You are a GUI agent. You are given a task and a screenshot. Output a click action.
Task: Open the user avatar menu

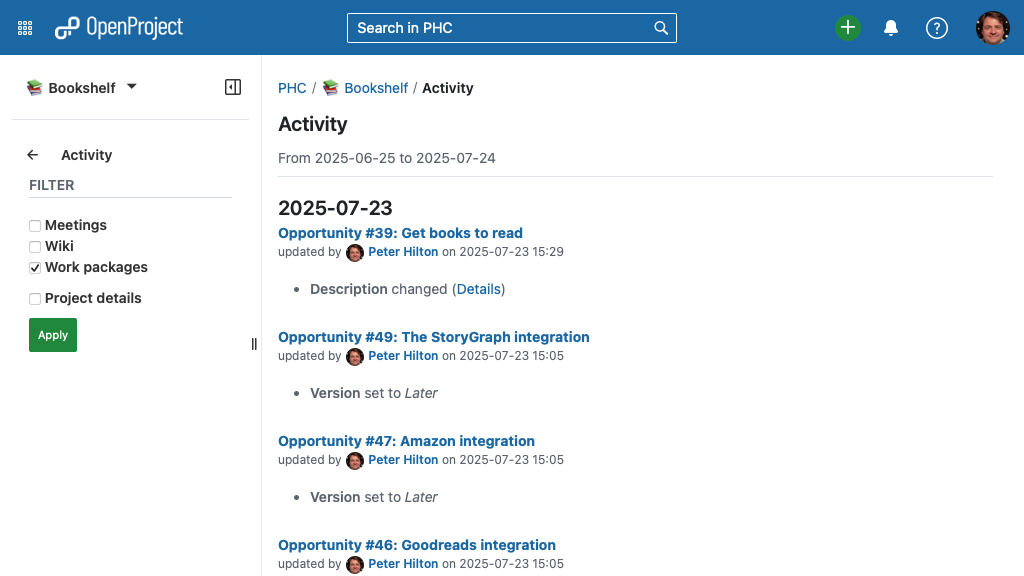(x=993, y=27)
